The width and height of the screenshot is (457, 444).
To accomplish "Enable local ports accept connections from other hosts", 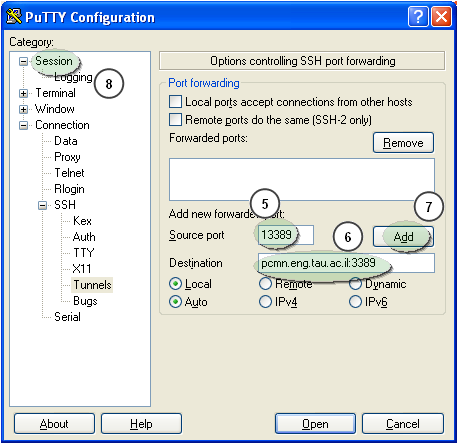I will tap(176, 102).
